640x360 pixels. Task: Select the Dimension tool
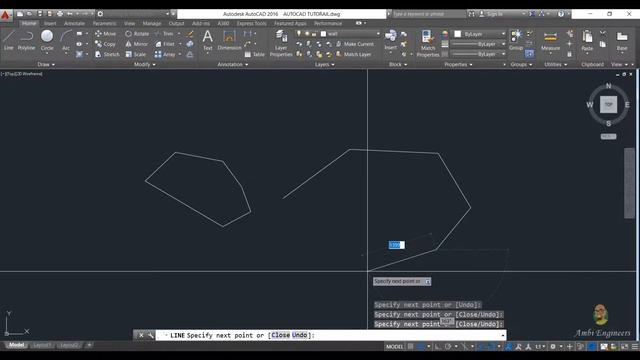click(x=229, y=40)
